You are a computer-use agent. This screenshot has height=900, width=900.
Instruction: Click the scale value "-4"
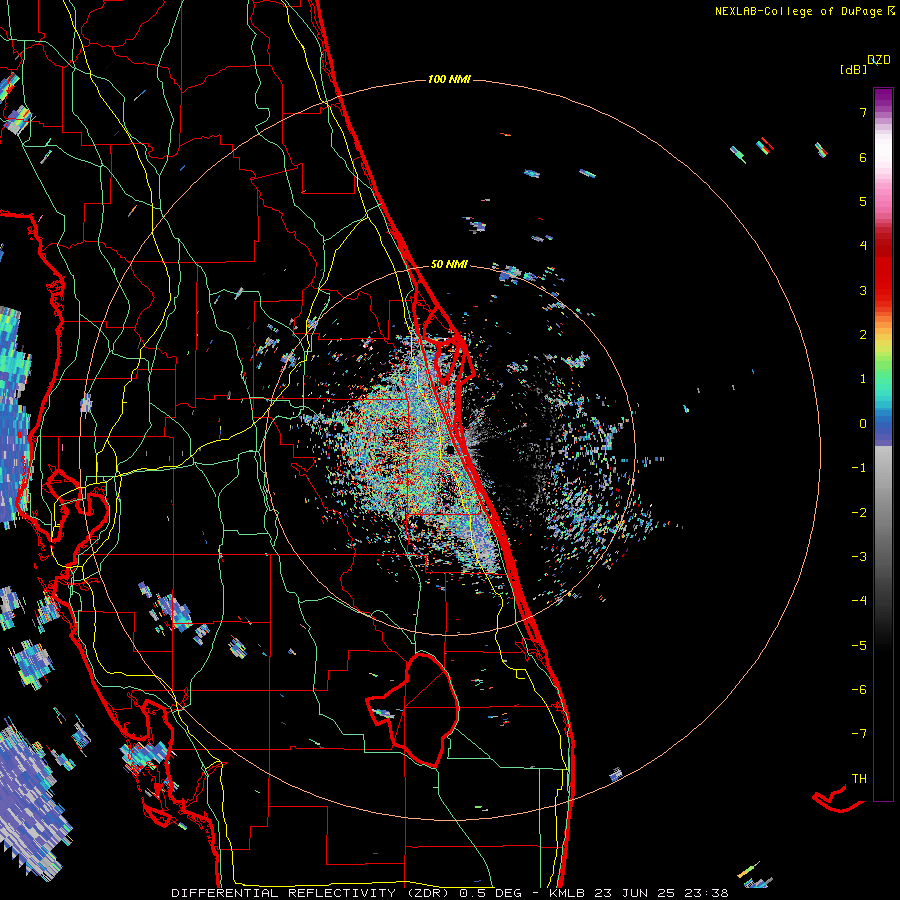pyautogui.click(x=859, y=601)
